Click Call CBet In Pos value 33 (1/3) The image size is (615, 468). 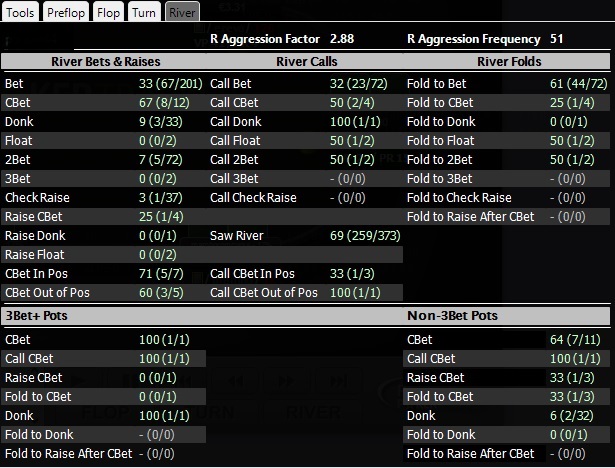(x=352, y=274)
